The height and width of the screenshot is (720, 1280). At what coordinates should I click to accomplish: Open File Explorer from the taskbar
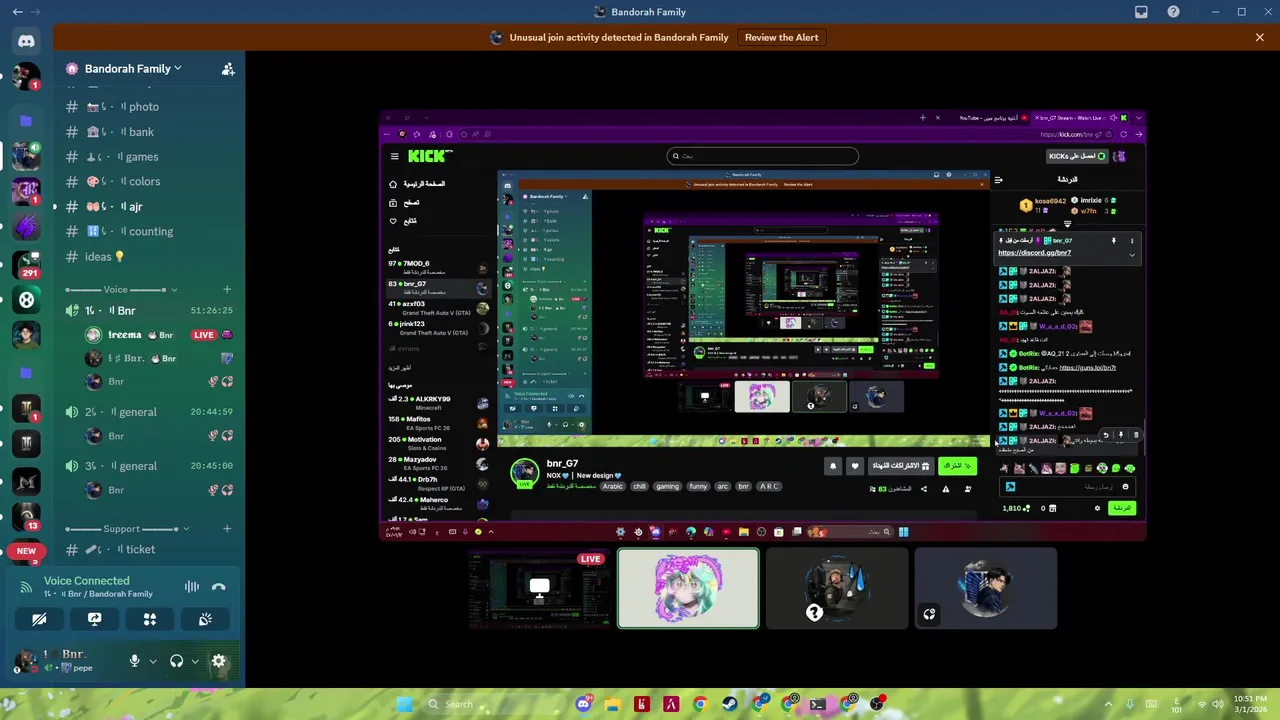point(612,704)
